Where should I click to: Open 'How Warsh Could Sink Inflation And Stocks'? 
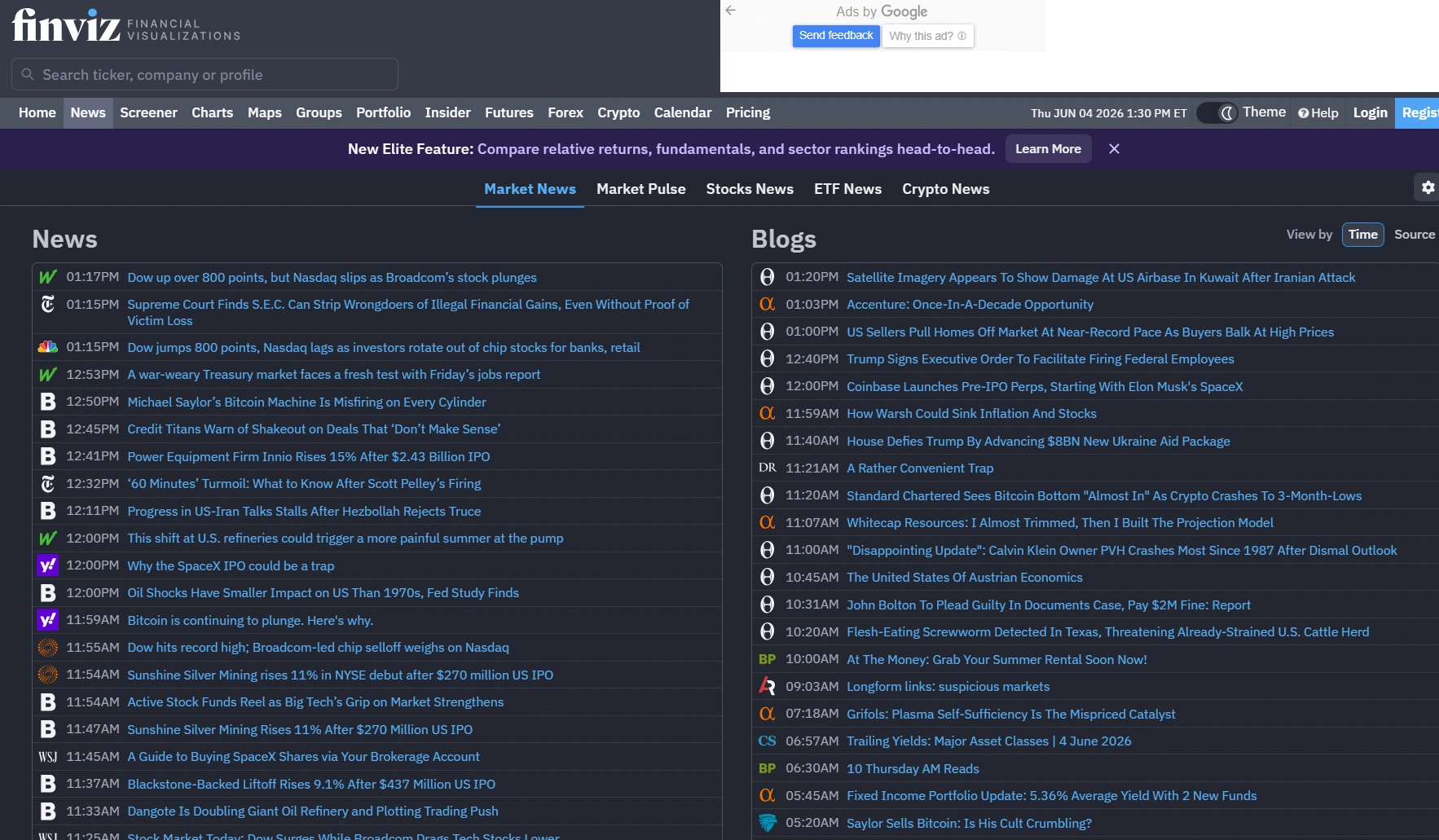(x=971, y=414)
